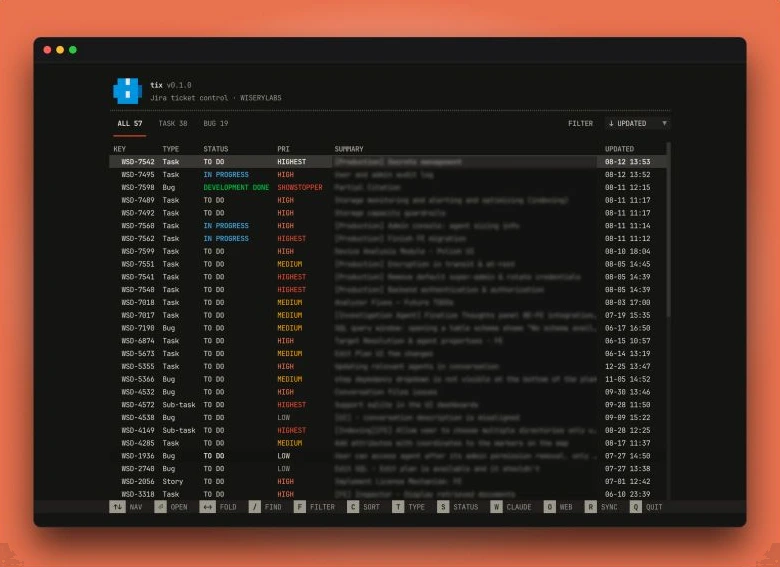The width and height of the screenshot is (780, 567).
Task: Click the UPDATED column header in the table
Action: click(619, 149)
